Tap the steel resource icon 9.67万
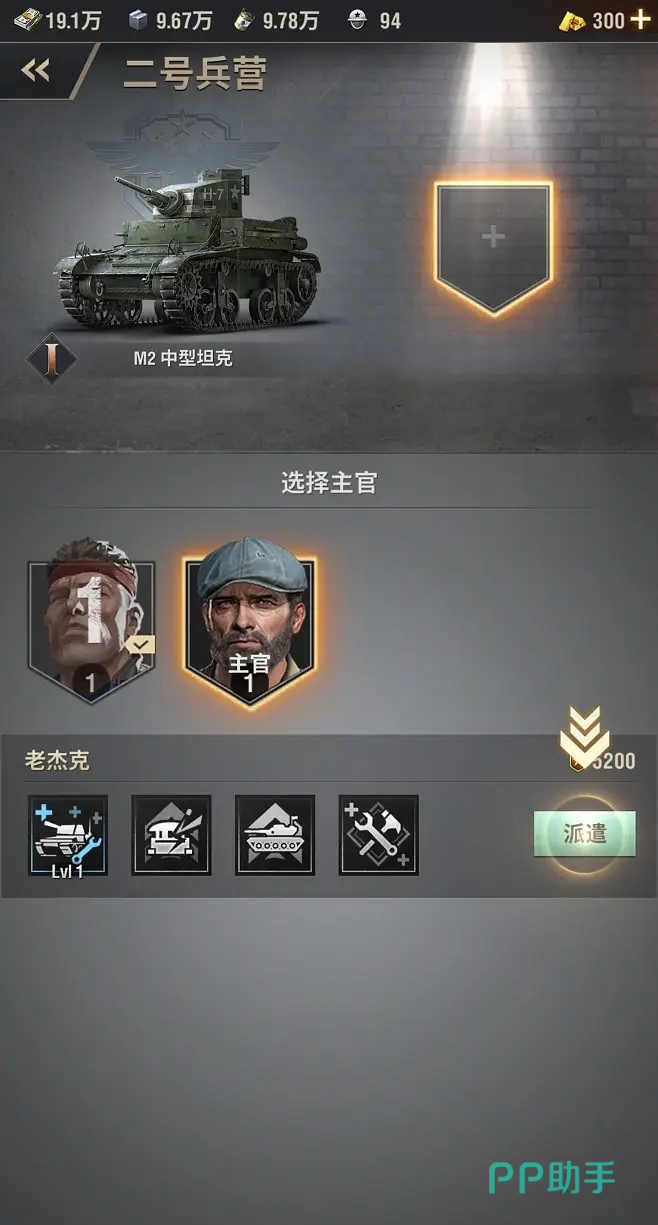The width and height of the screenshot is (658, 1225). tap(138, 20)
